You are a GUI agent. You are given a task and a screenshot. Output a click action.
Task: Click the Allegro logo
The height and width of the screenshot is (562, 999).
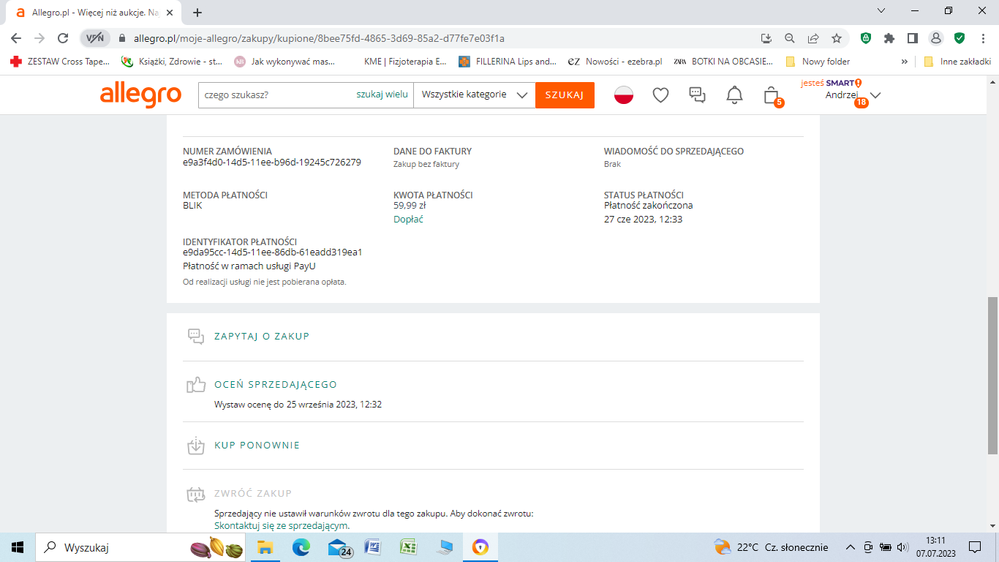[140, 95]
